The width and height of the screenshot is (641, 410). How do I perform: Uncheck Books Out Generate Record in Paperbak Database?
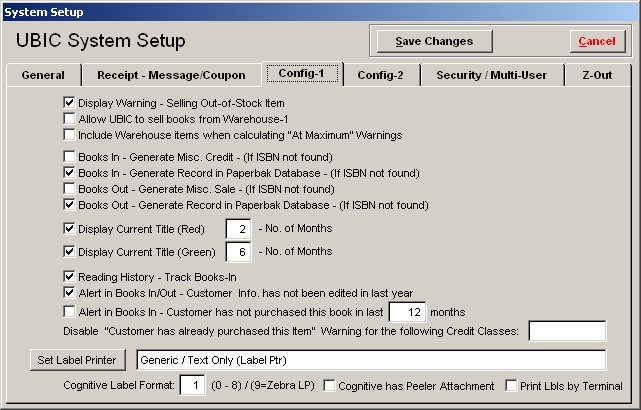point(69,204)
